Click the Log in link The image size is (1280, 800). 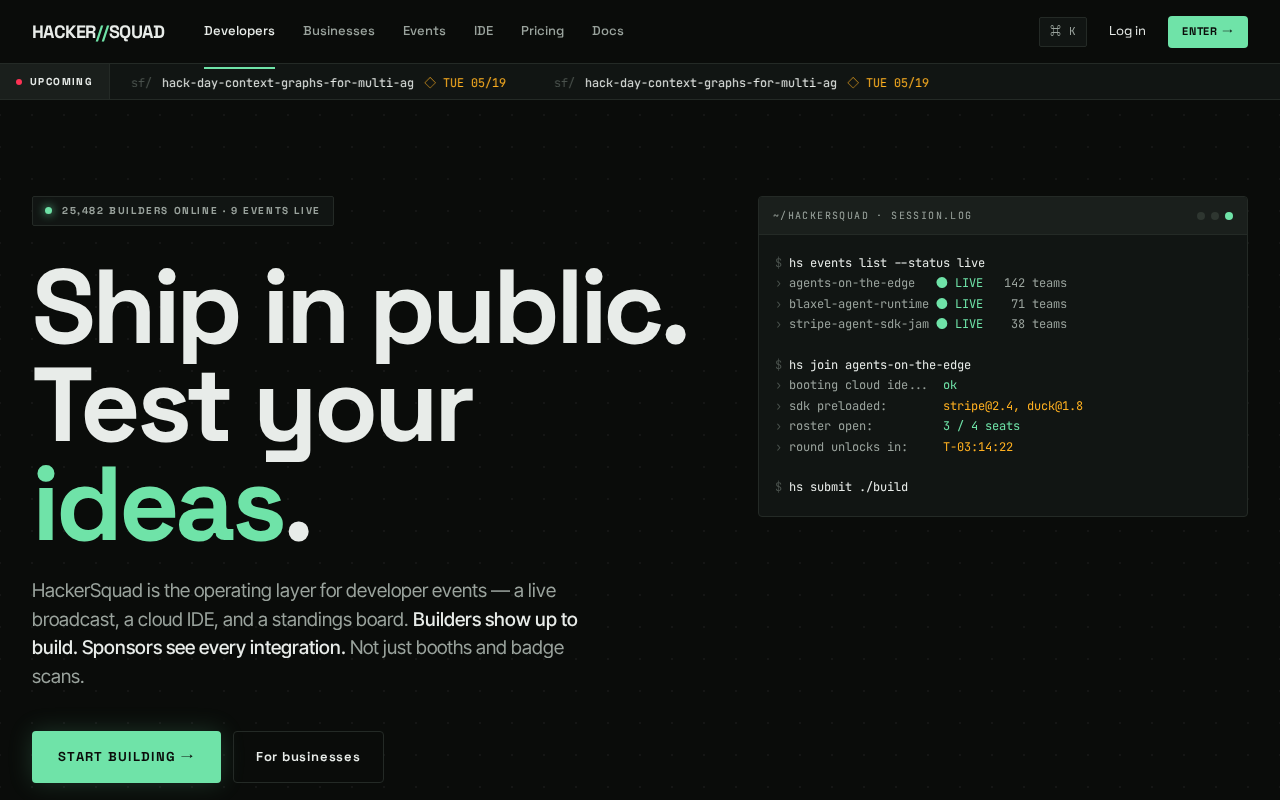(x=1127, y=31)
